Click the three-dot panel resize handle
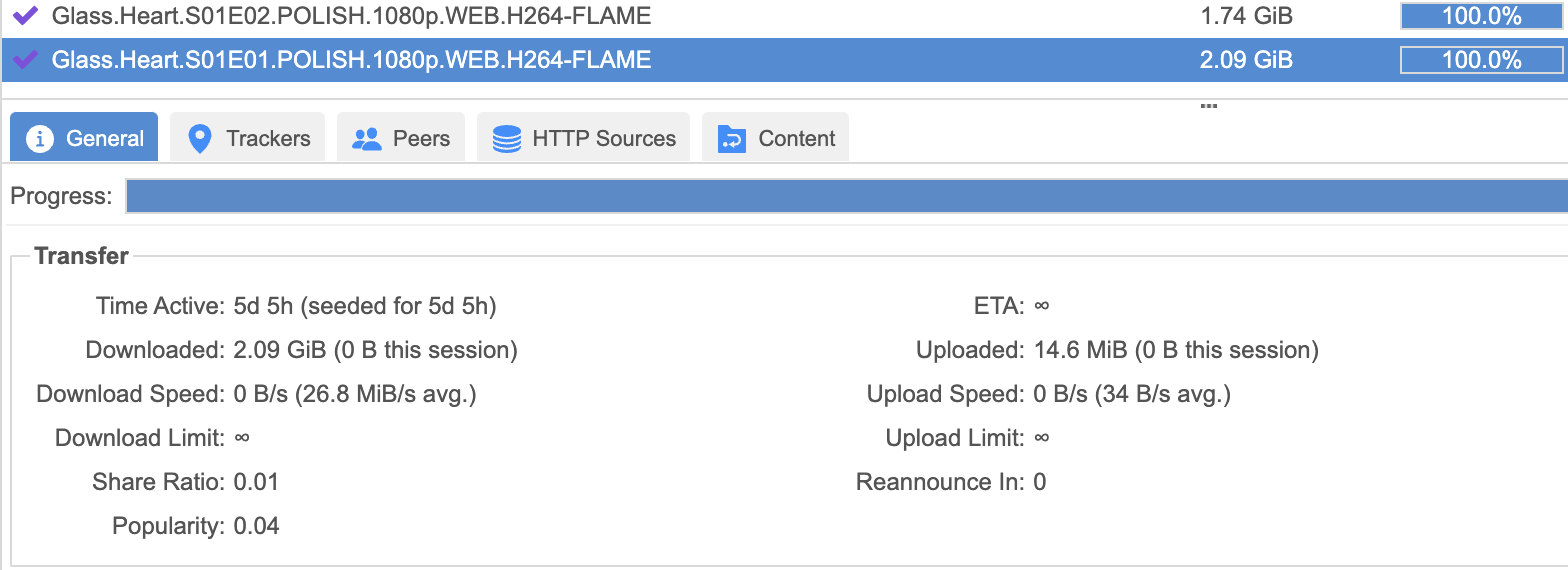1568x570 pixels. tap(1208, 104)
